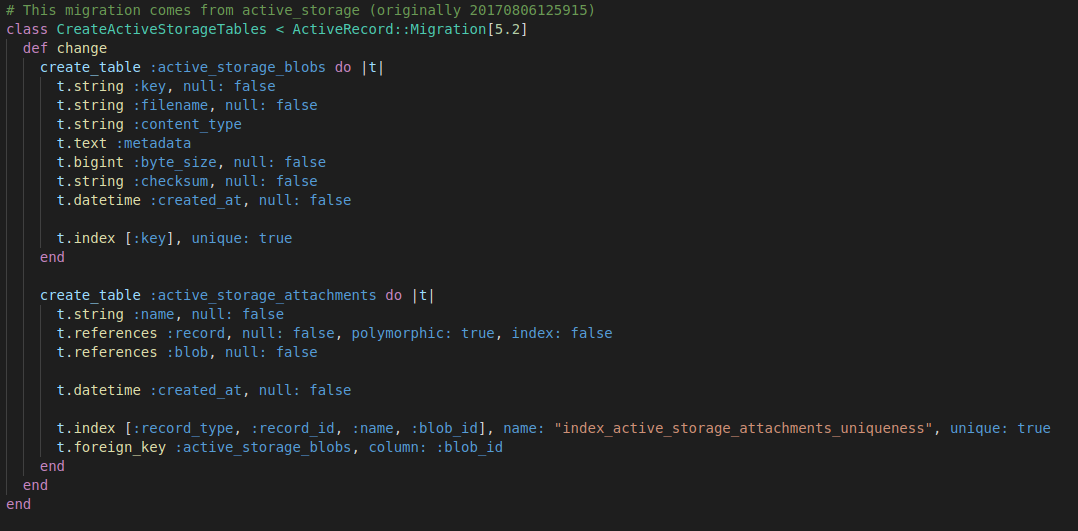1078x531 pixels.
Task: Place cursor on the comment line at top
Action: pyautogui.click(x=300, y=10)
